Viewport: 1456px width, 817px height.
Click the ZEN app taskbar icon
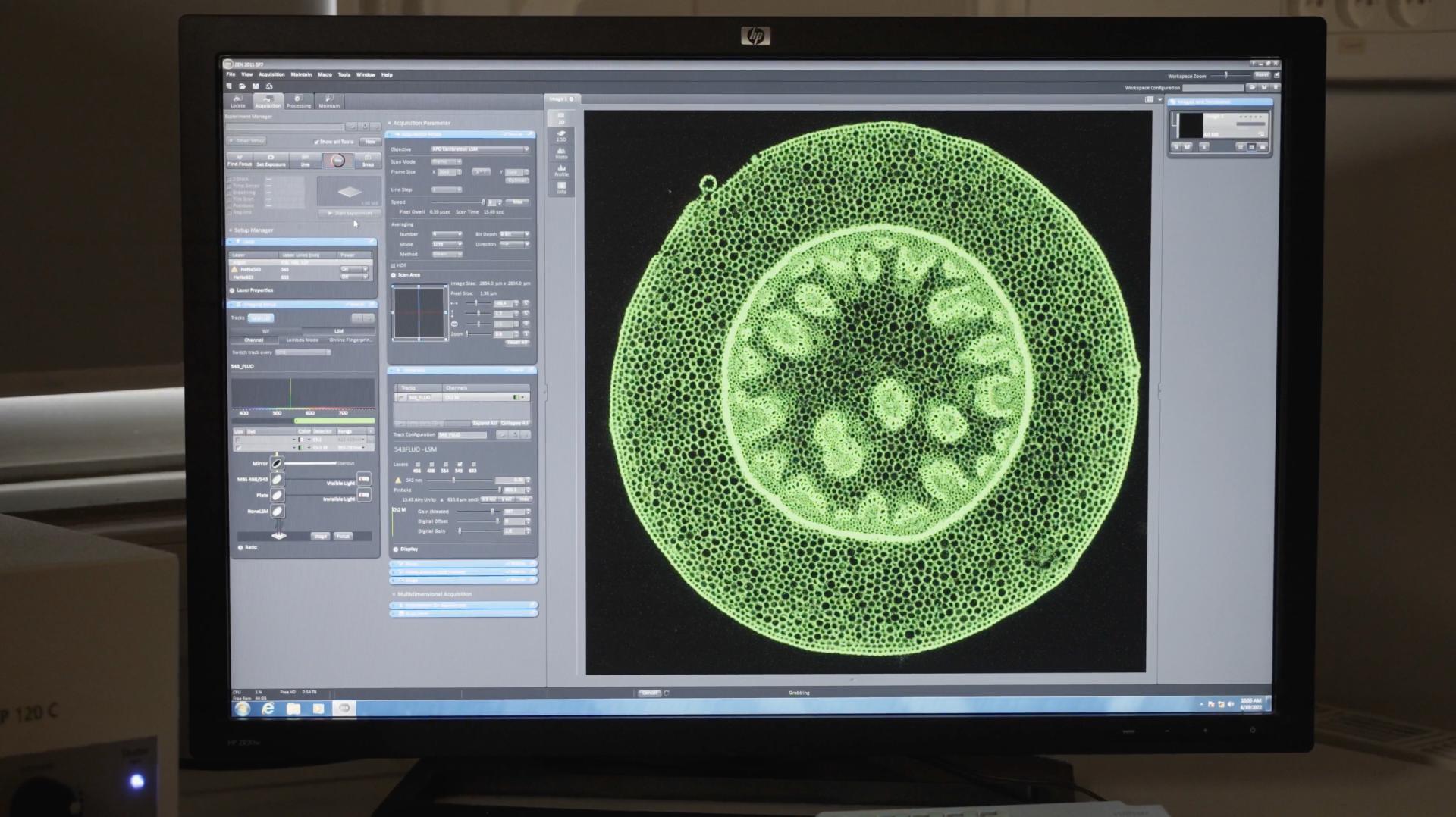pos(344,709)
